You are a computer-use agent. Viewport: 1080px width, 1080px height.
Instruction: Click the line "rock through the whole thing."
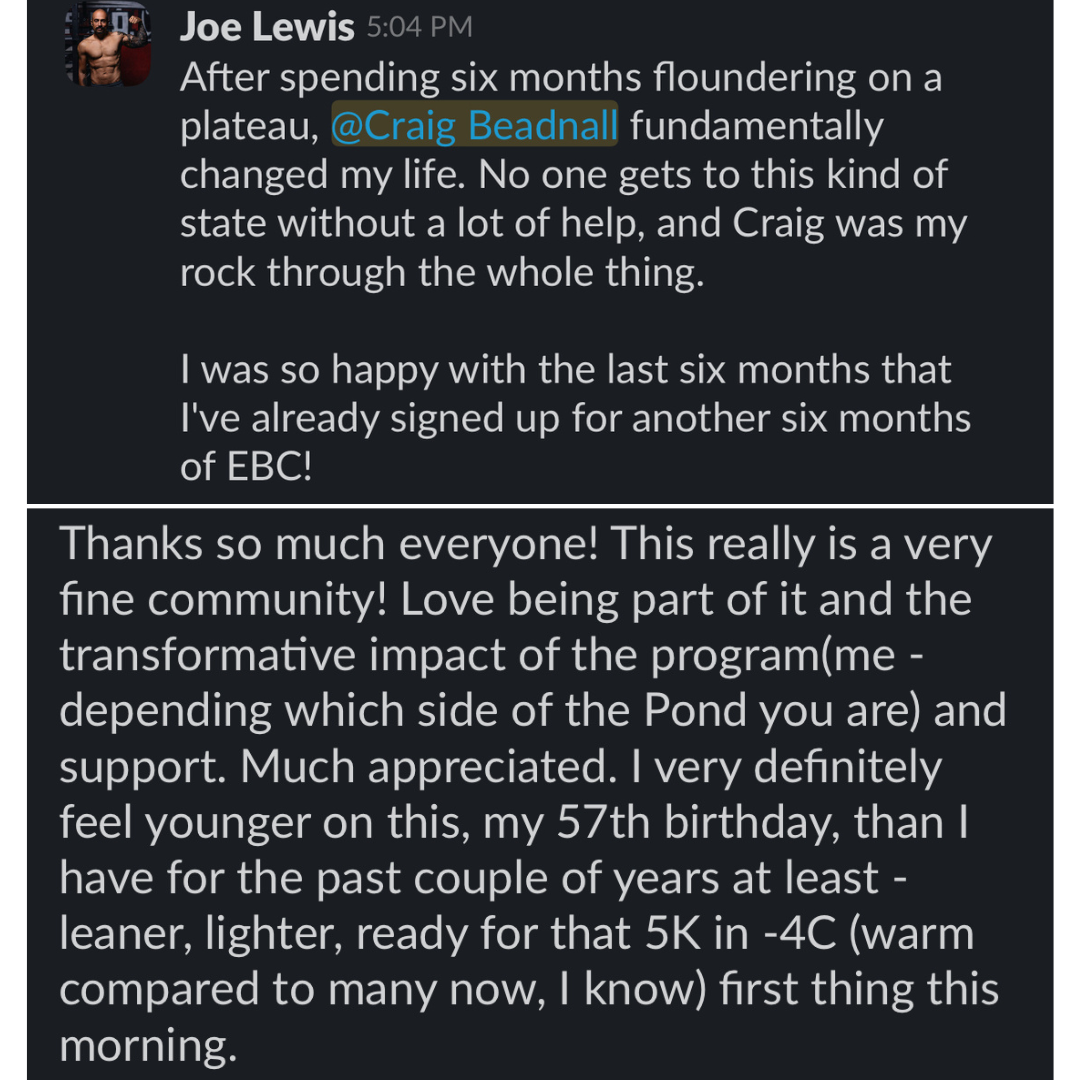point(442,272)
